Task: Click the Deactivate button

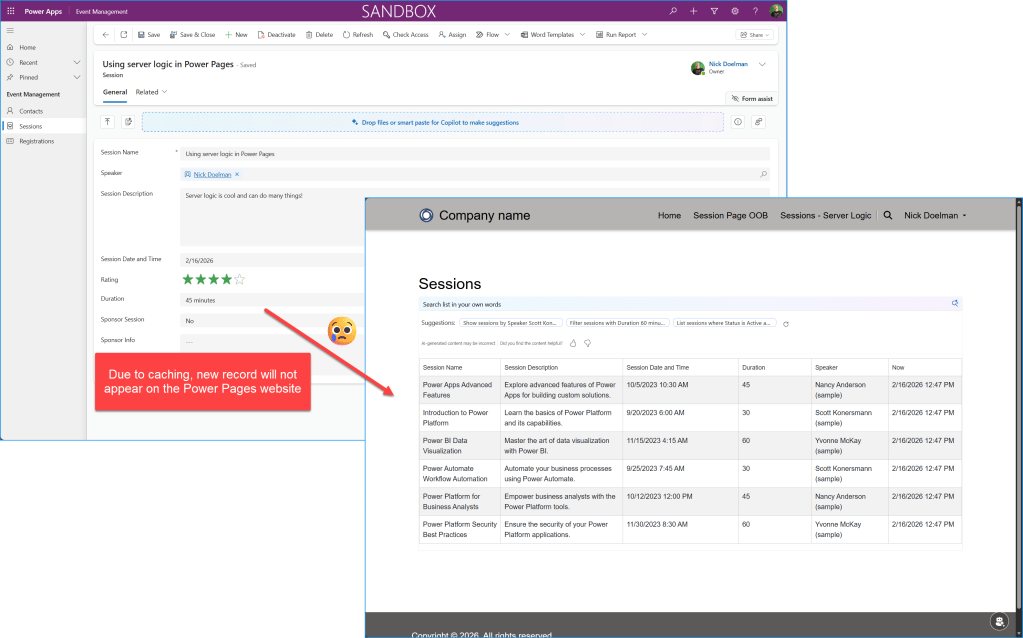Action: pos(277,34)
